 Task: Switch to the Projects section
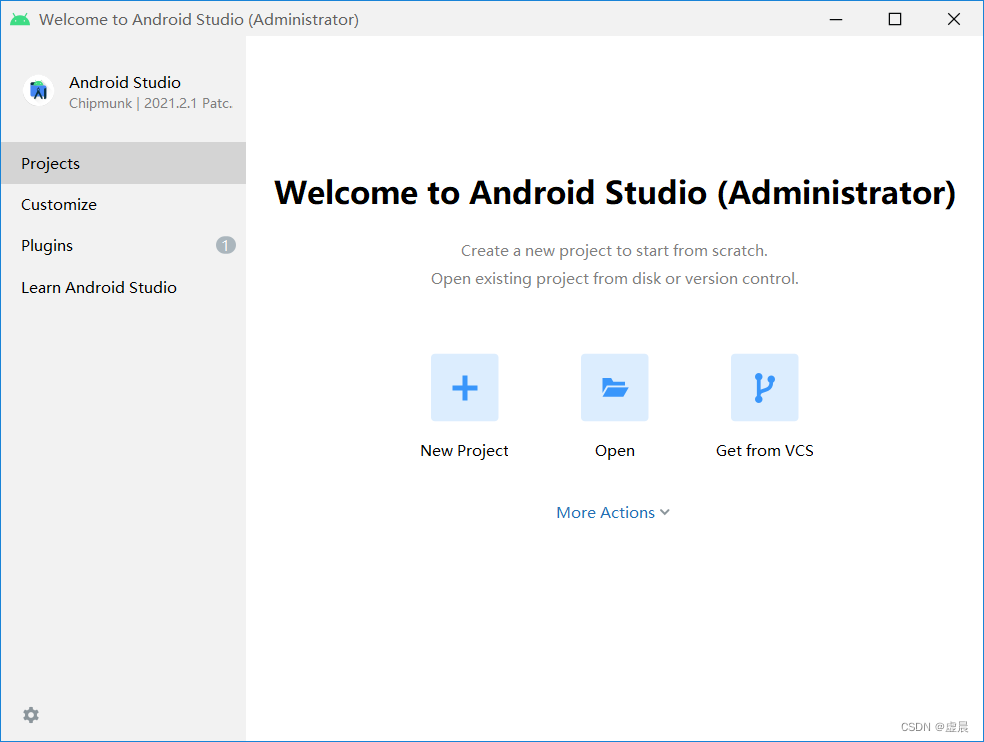[50, 163]
